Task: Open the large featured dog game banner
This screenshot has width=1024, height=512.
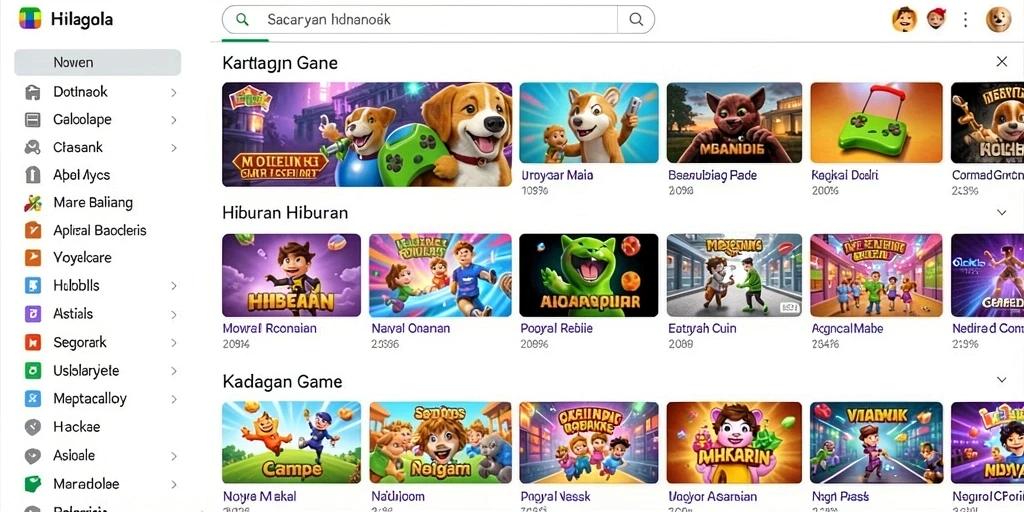Action: pyautogui.click(x=367, y=135)
